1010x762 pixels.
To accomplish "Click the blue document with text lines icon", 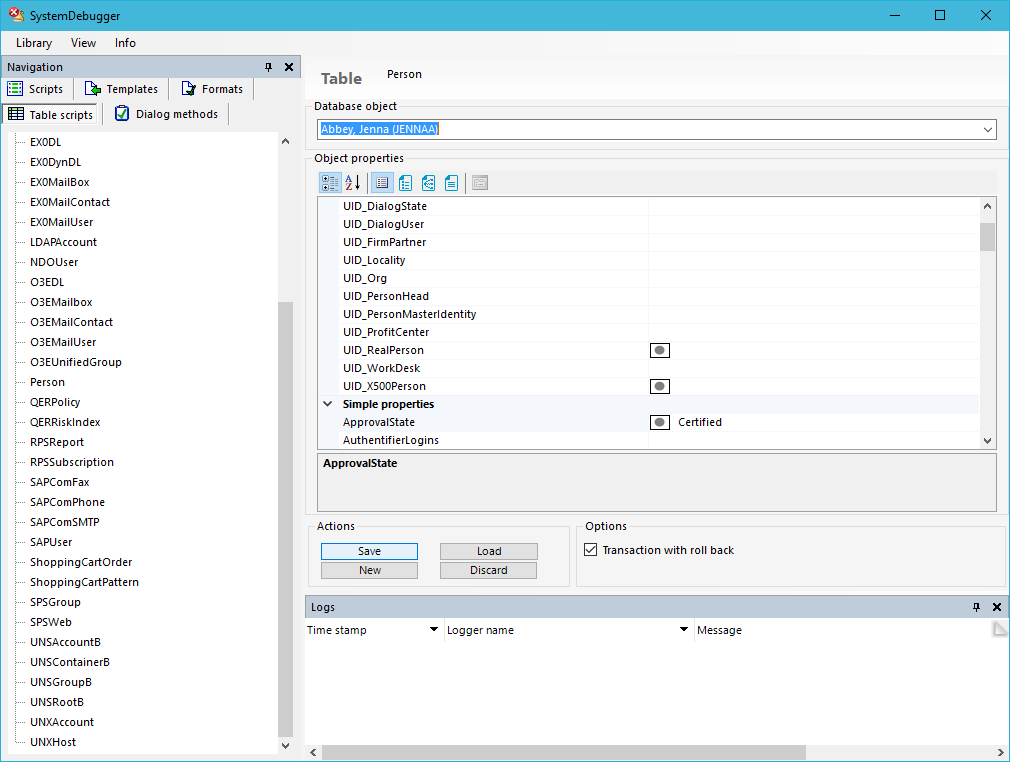I will (x=452, y=183).
